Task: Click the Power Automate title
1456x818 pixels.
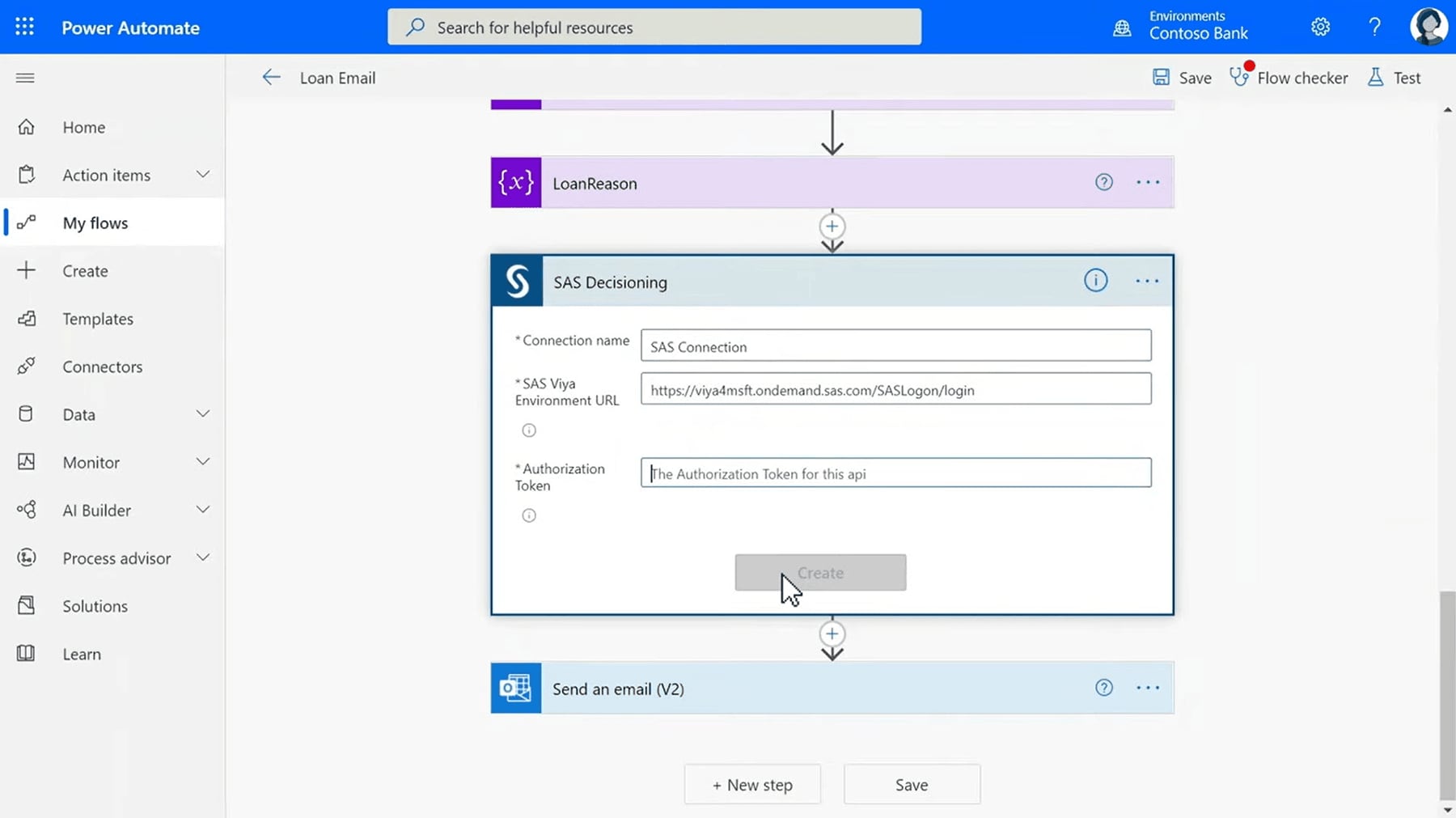Action: [130, 28]
